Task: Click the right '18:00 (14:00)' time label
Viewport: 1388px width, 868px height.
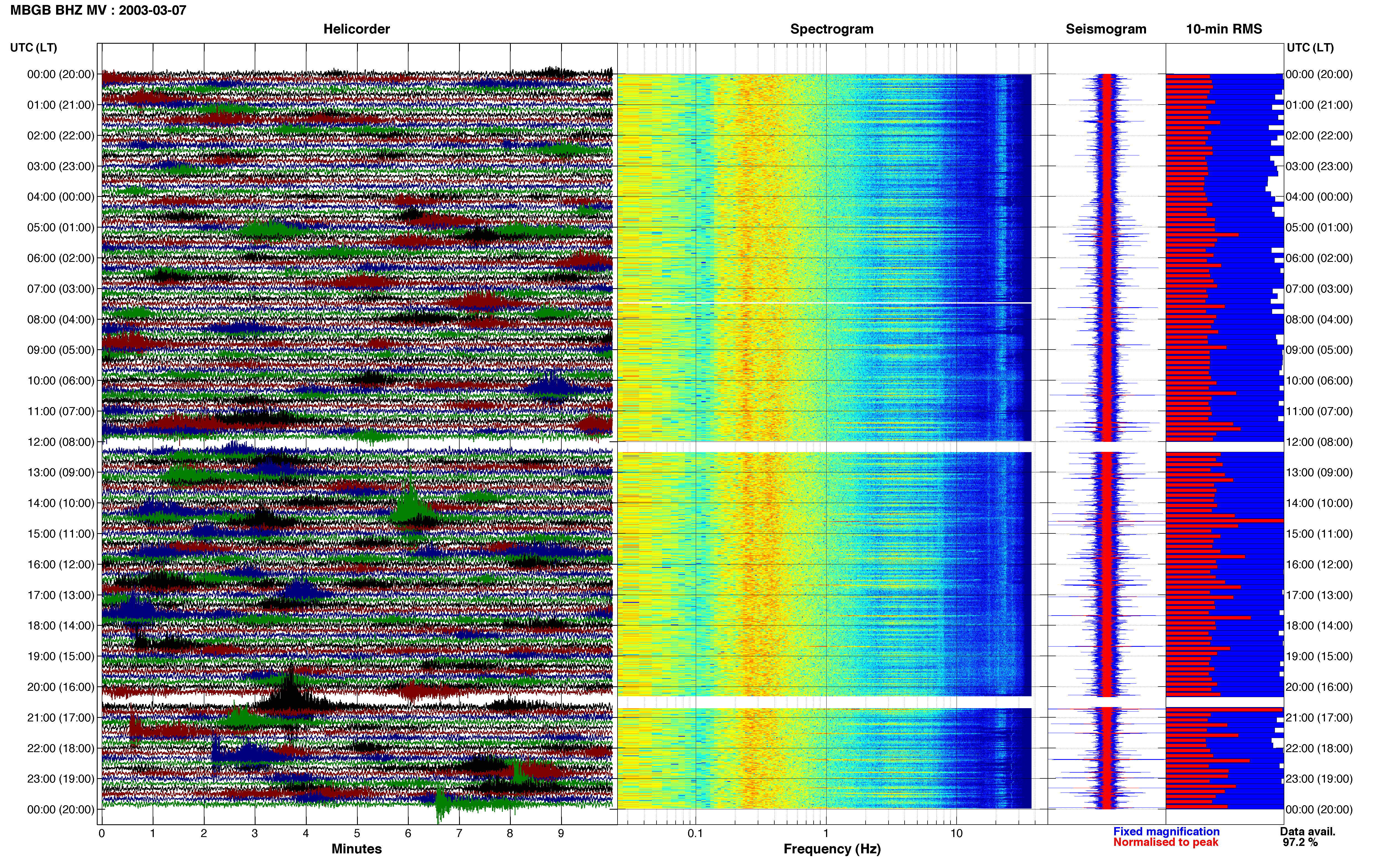Action: click(x=1319, y=626)
